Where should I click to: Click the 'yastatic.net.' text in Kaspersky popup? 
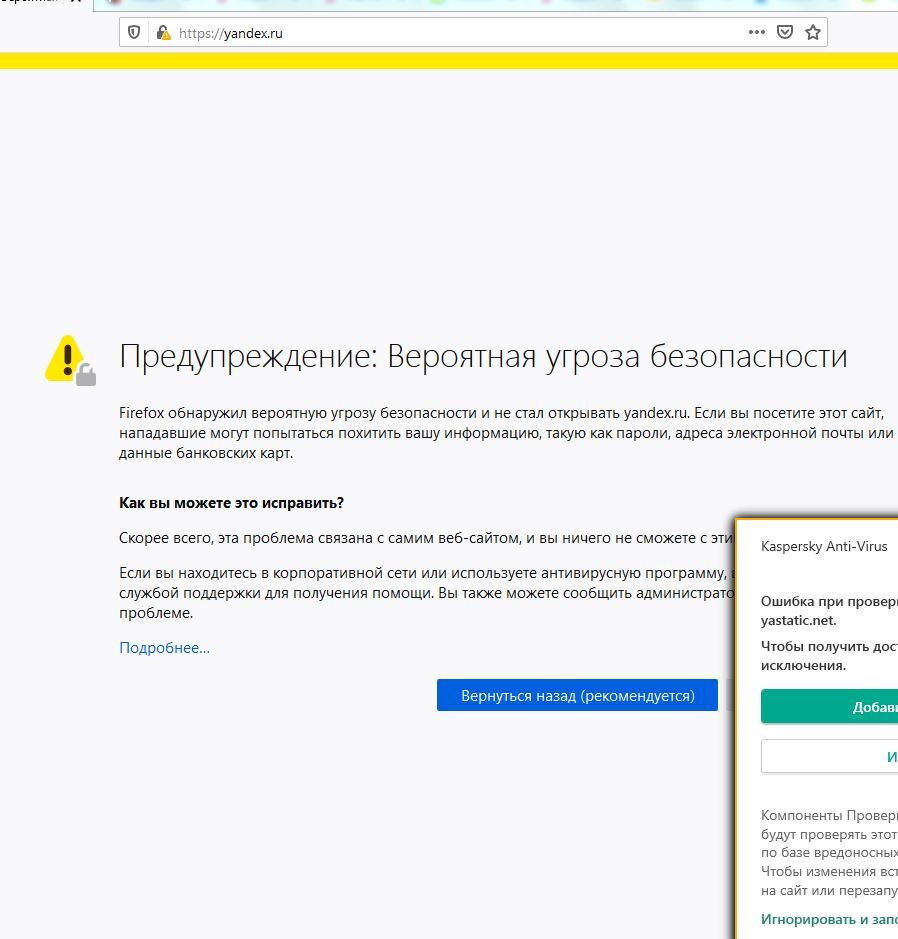click(x=799, y=620)
